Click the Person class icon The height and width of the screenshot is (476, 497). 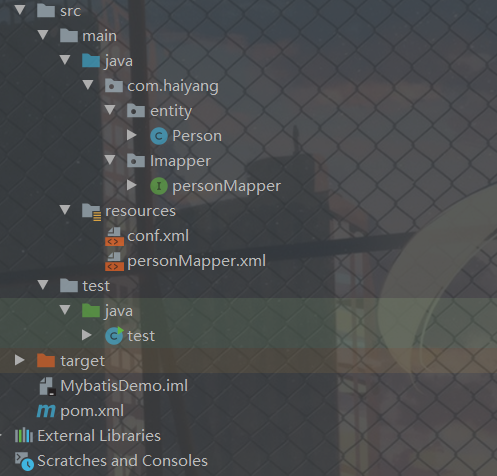[159, 136]
